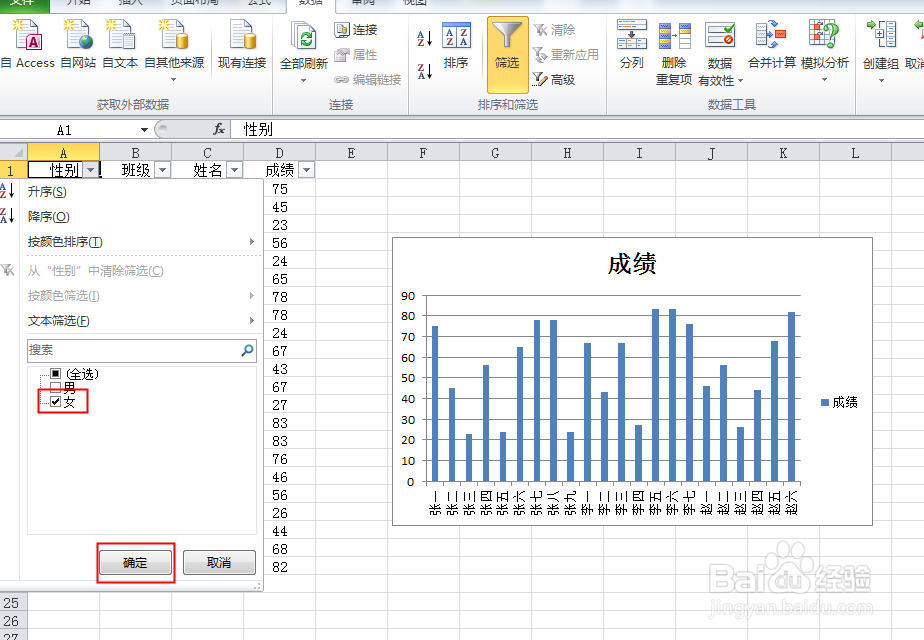Image resolution: width=924 pixels, height=640 pixels.
Task: Sort descending Z to A ribbon icon
Action: [424, 71]
